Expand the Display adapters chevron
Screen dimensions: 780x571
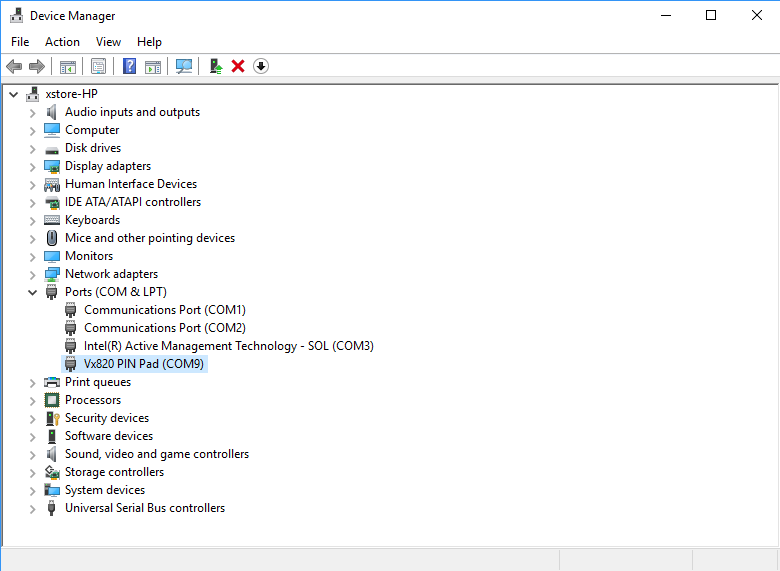[32, 167]
